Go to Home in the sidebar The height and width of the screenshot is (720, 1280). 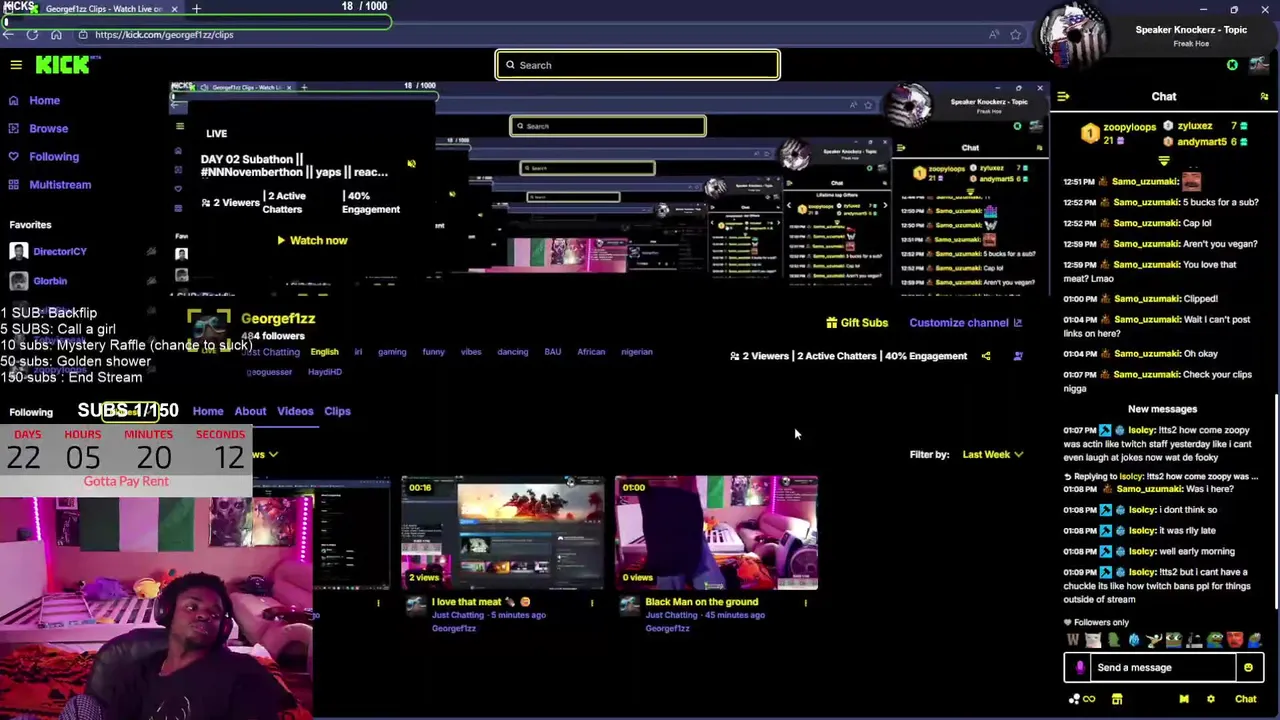click(44, 100)
